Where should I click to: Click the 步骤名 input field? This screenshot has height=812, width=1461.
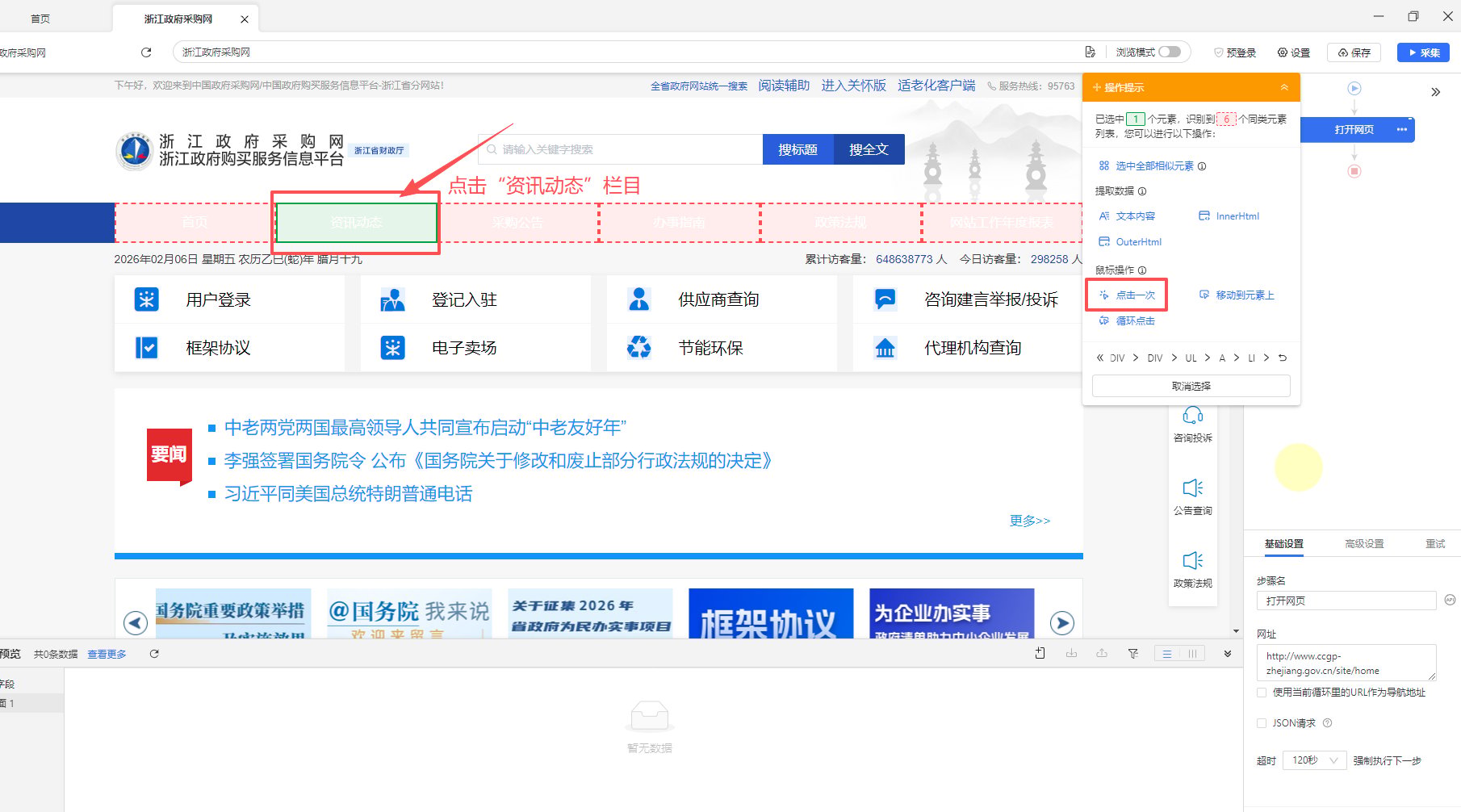[x=1346, y=601]
